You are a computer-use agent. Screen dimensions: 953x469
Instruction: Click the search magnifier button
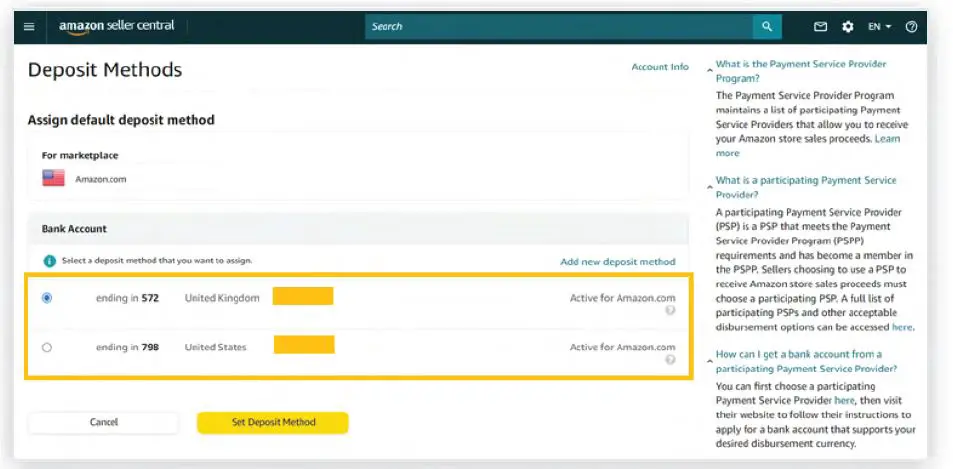[767, 27]
